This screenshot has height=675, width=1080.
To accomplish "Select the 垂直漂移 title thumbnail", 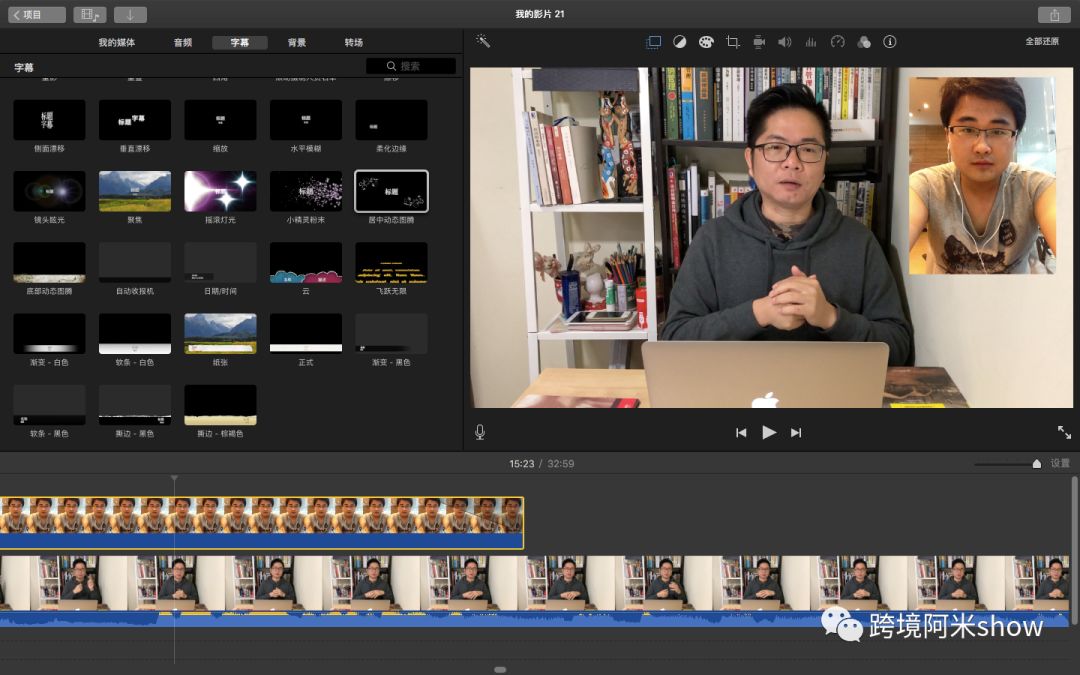I will (x=135, y=120).
